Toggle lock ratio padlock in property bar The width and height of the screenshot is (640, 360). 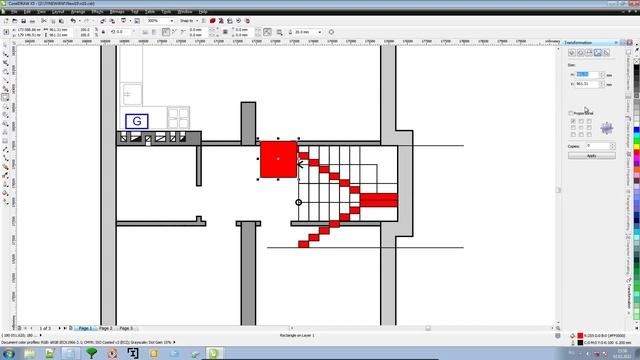coord(103,32)
